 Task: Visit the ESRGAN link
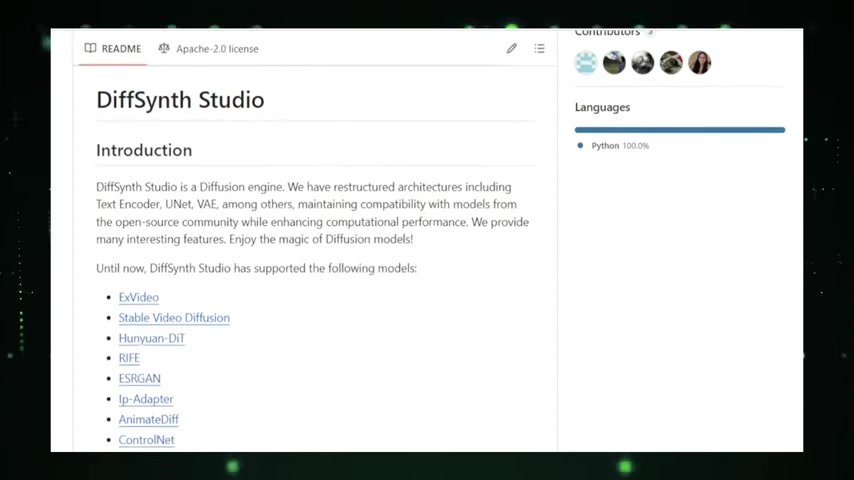pyautogui.click(x=139, y=379)
